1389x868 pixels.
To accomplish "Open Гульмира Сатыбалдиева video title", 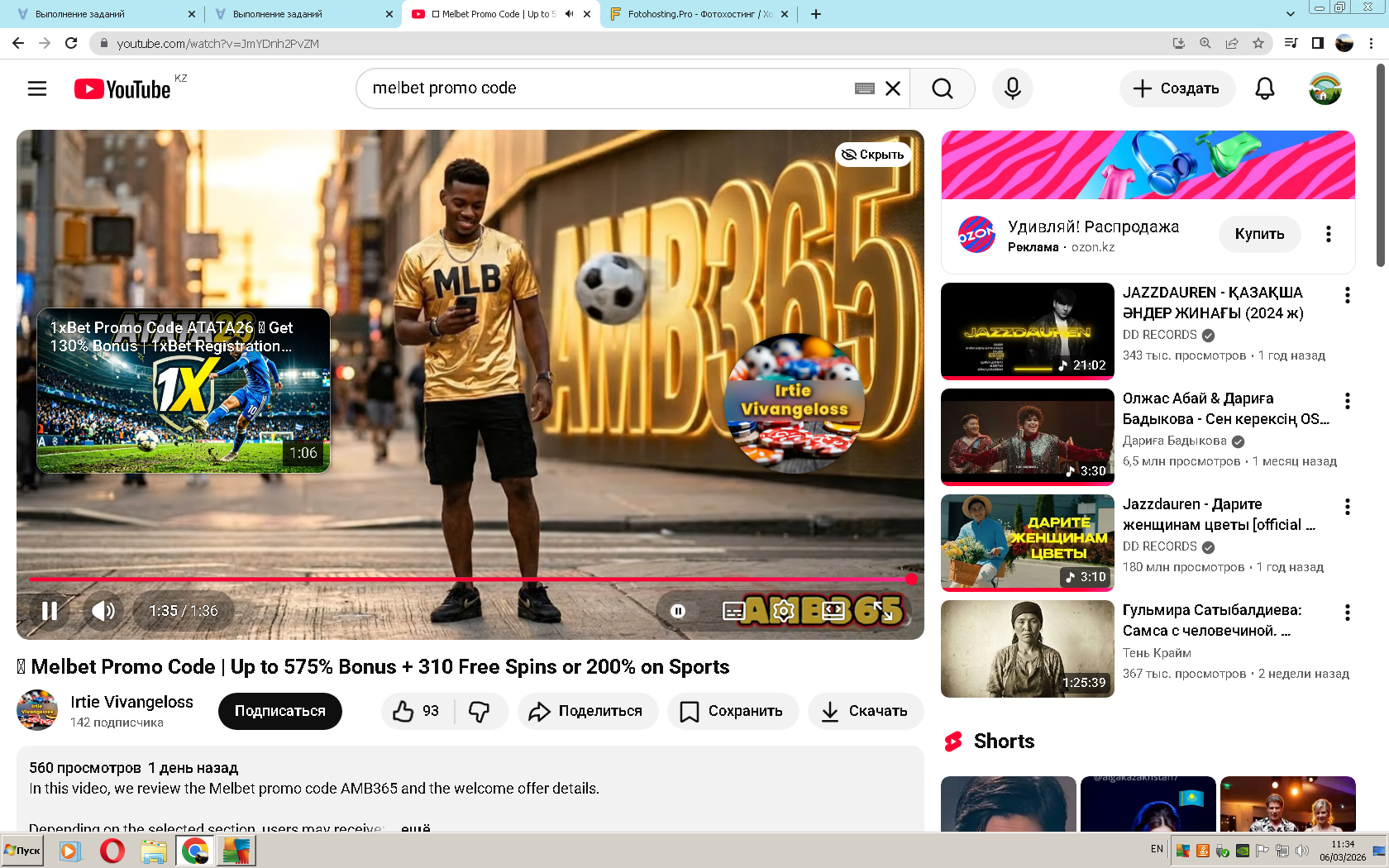I will [1212, 620].
